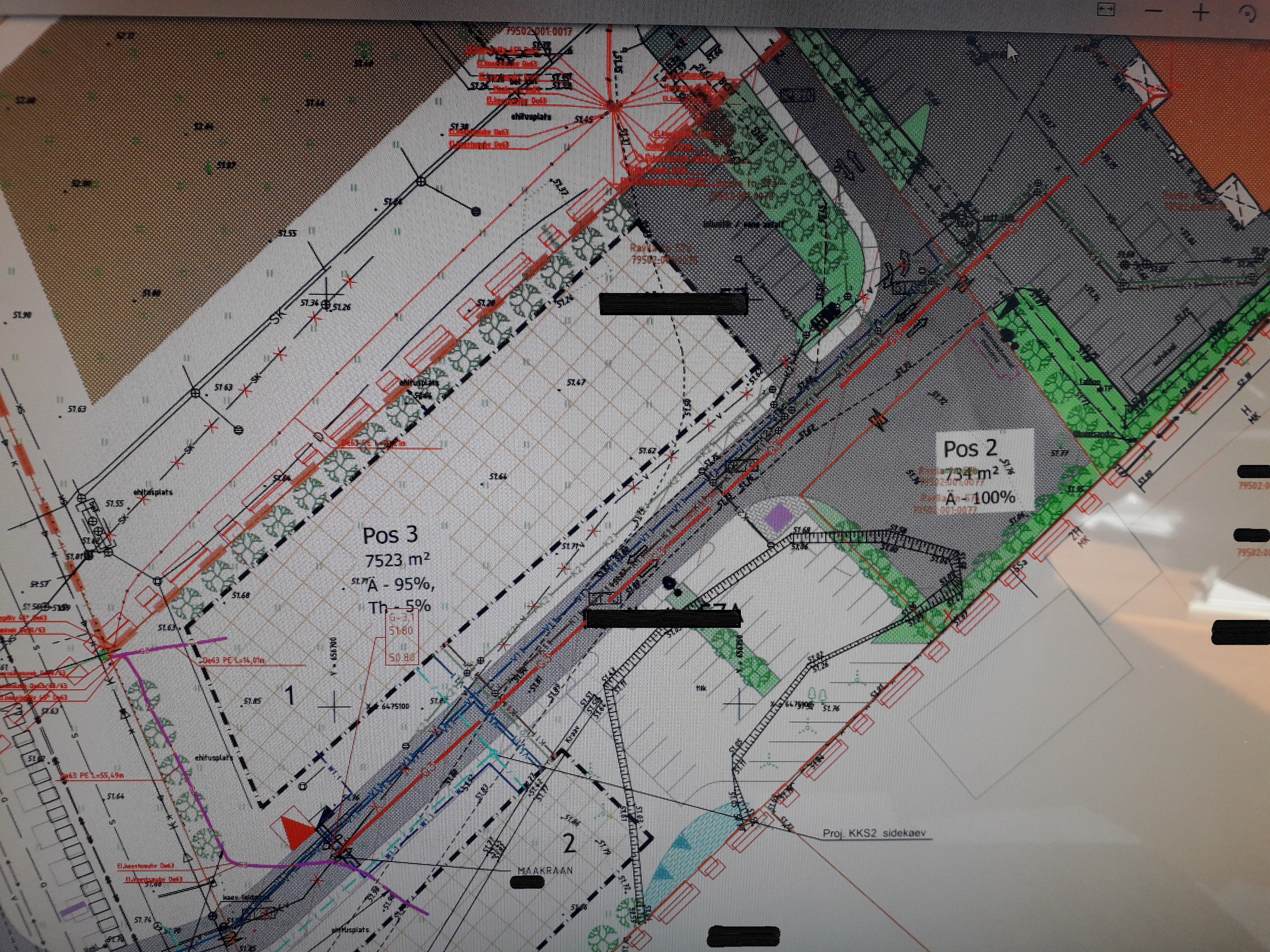Click building number '2' near MAAKRAAN
This screenshot has height=952, width=1270.
coord(569,843)
